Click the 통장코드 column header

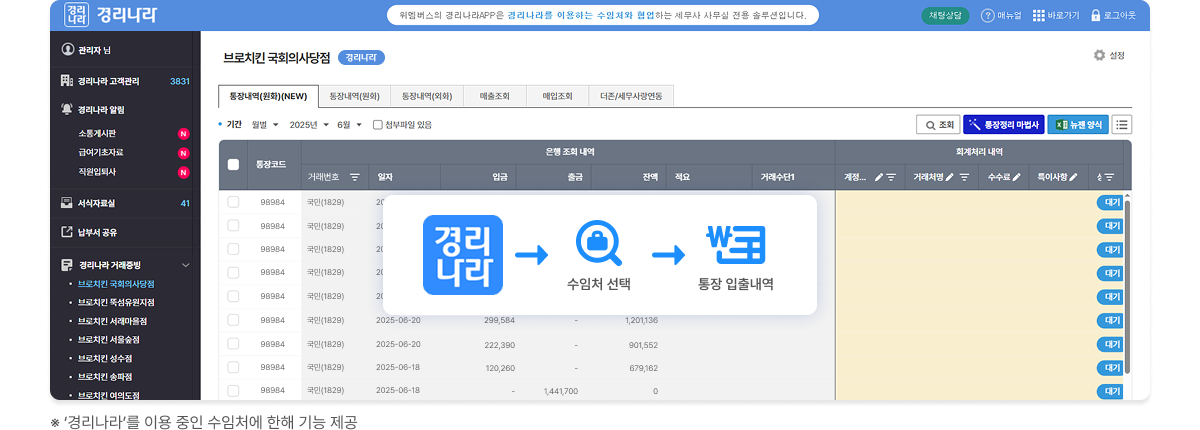[272, 164]
